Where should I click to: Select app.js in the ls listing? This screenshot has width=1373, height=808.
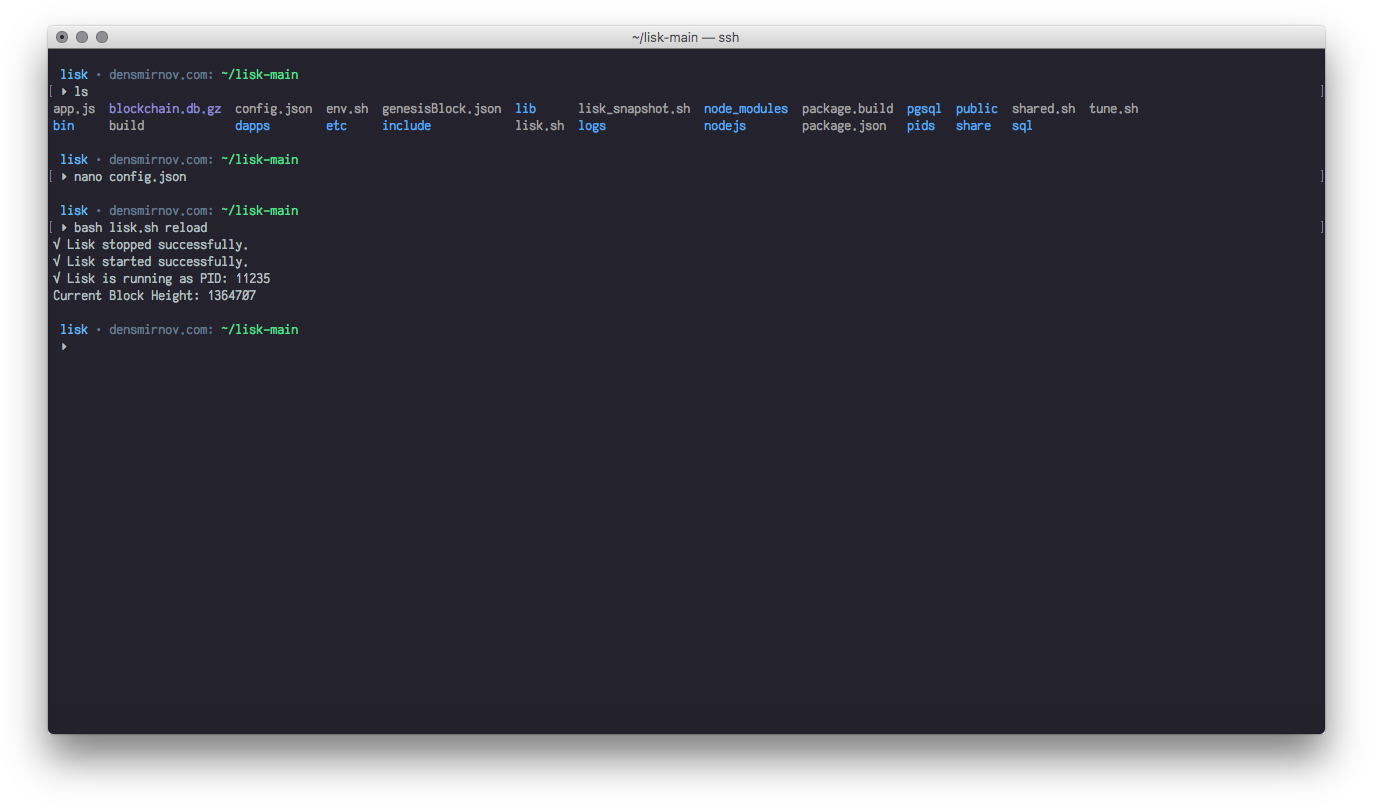[74, 109]
